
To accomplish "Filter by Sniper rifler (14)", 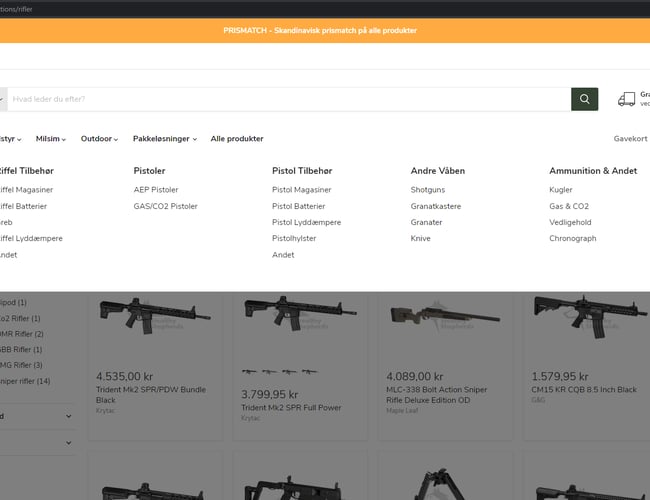I will tap(25, 381).
